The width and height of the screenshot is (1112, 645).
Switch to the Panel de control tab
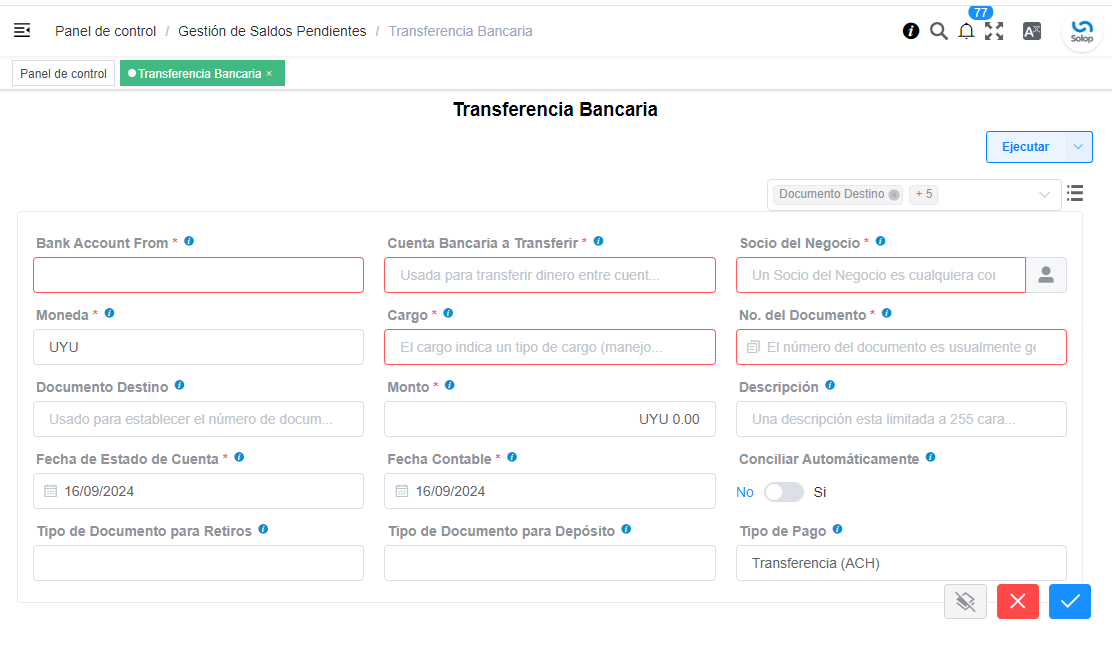[64, 74]
